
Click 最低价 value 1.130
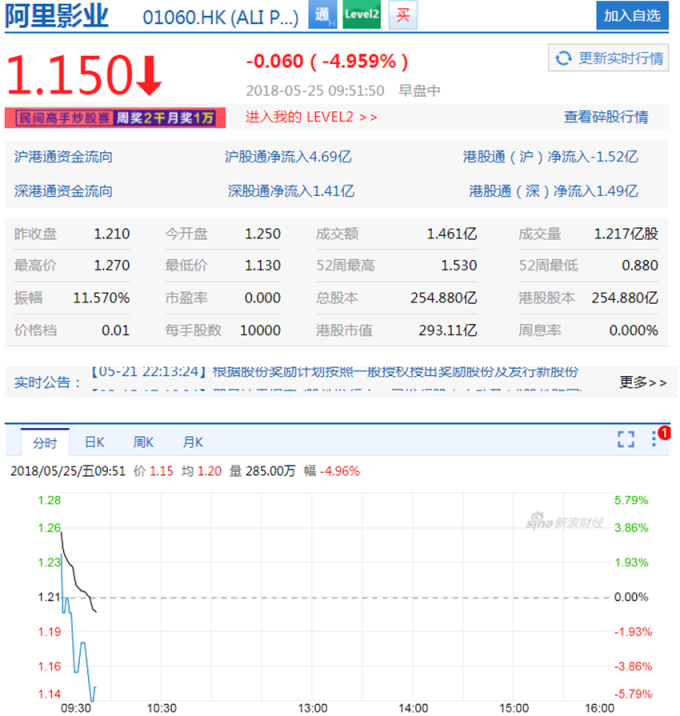click(x=263, y=265)
